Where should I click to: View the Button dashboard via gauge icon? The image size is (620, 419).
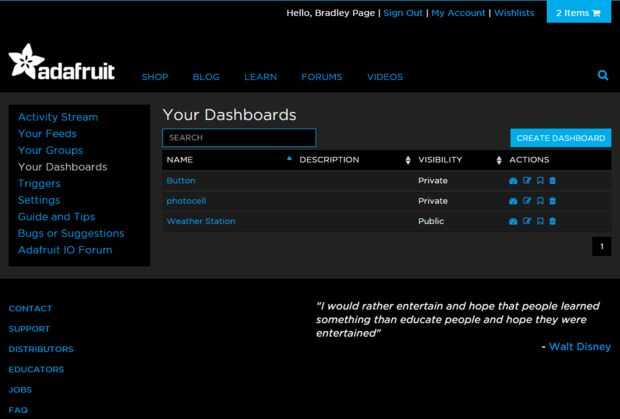pos(513,181)
